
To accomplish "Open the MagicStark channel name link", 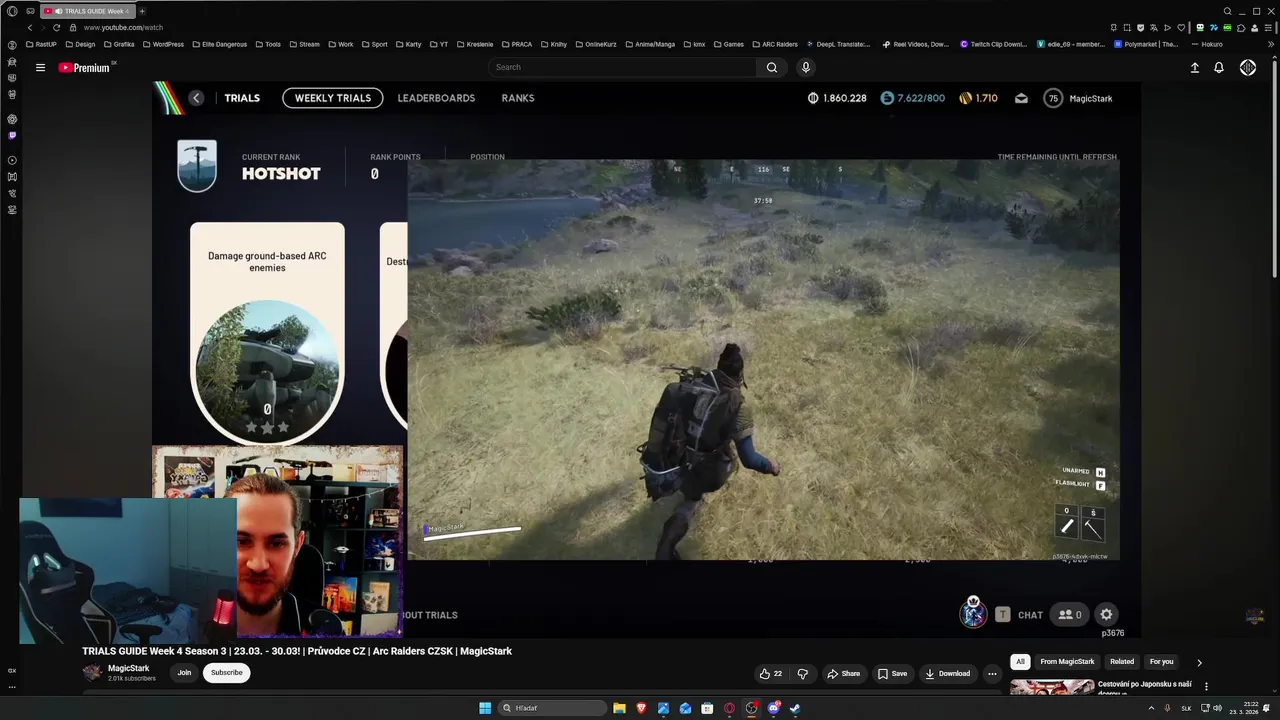I will tap(128, 668).
